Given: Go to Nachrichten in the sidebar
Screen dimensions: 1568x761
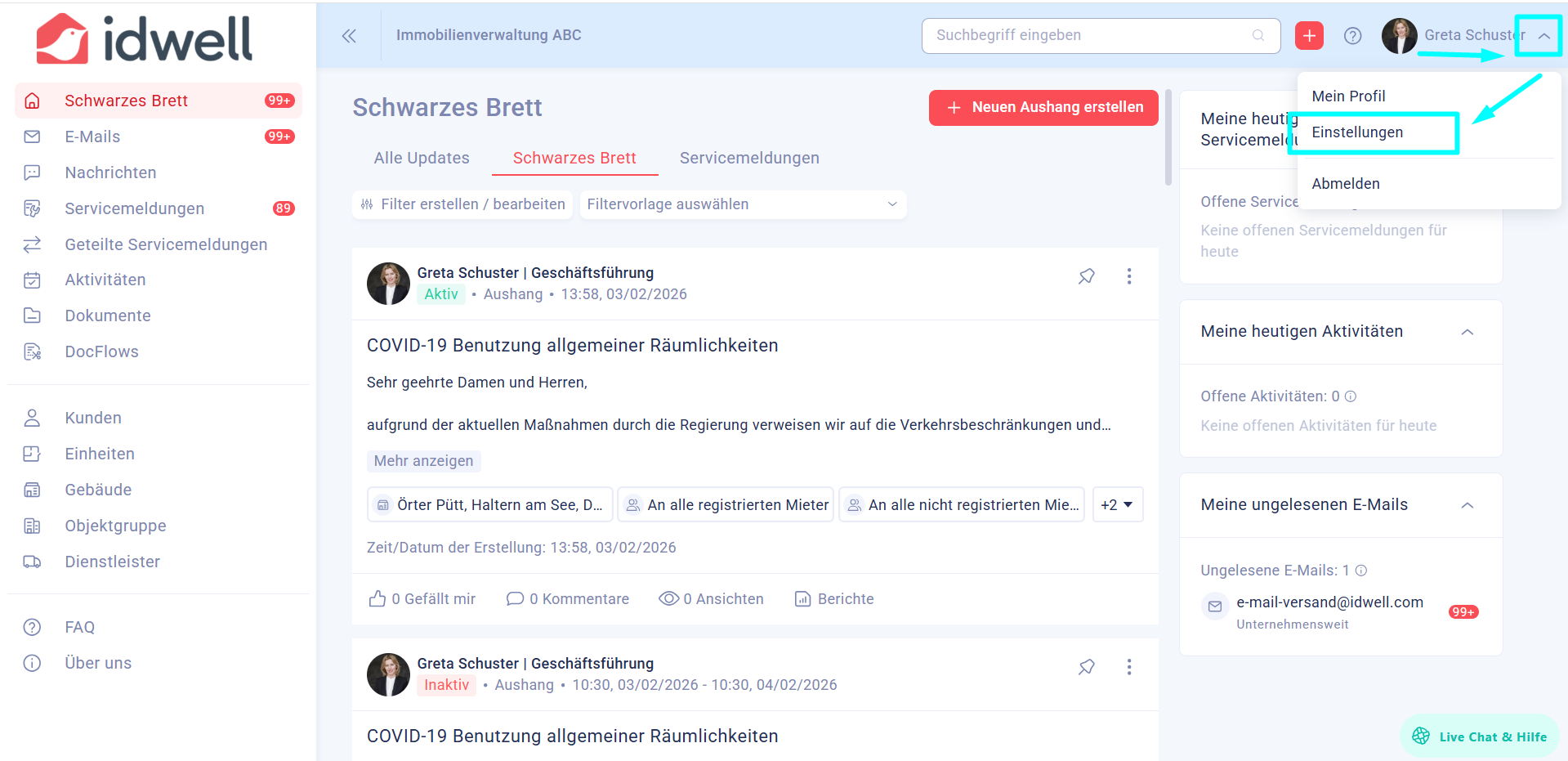Looking at the screenshot, I should coord(159,172).
